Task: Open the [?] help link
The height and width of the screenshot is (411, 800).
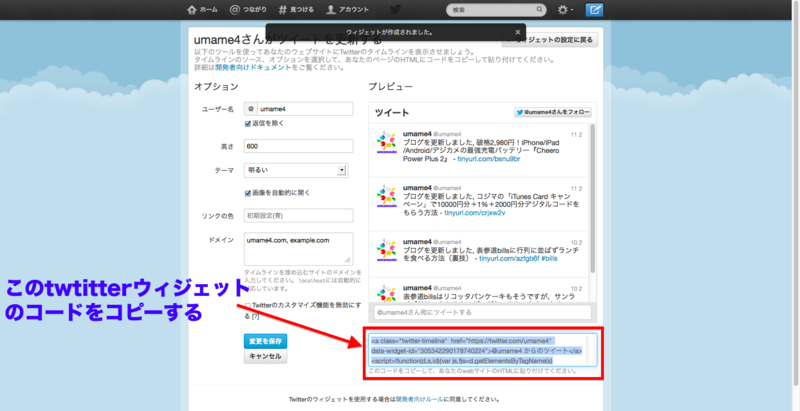Action: tap(256, 317)
